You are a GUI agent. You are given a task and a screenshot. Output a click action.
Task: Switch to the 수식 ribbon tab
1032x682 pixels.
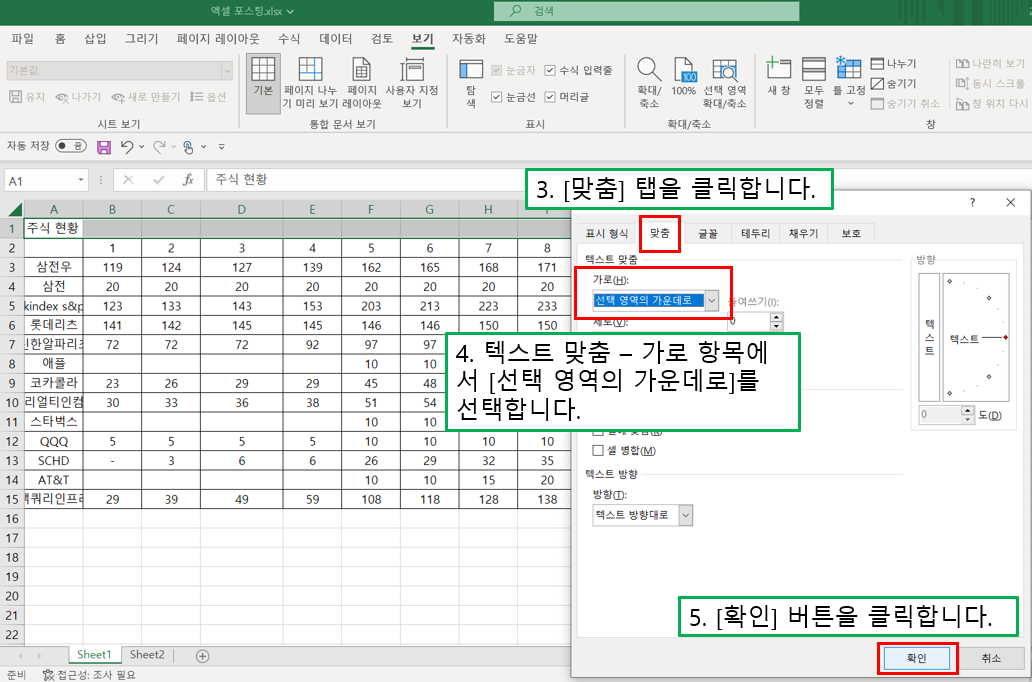tap(288, 39)
